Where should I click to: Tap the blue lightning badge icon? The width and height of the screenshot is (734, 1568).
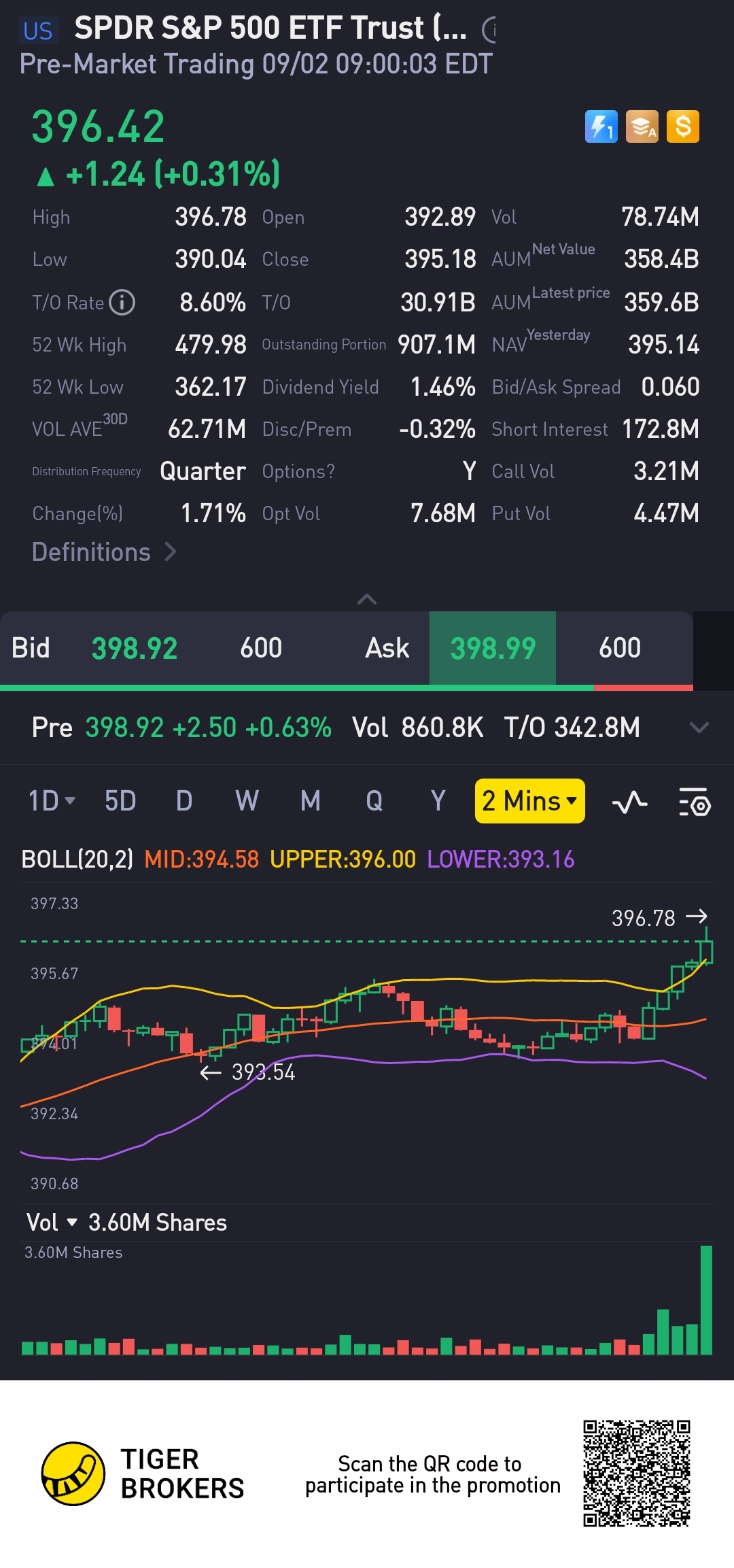(x=601, y=126)
